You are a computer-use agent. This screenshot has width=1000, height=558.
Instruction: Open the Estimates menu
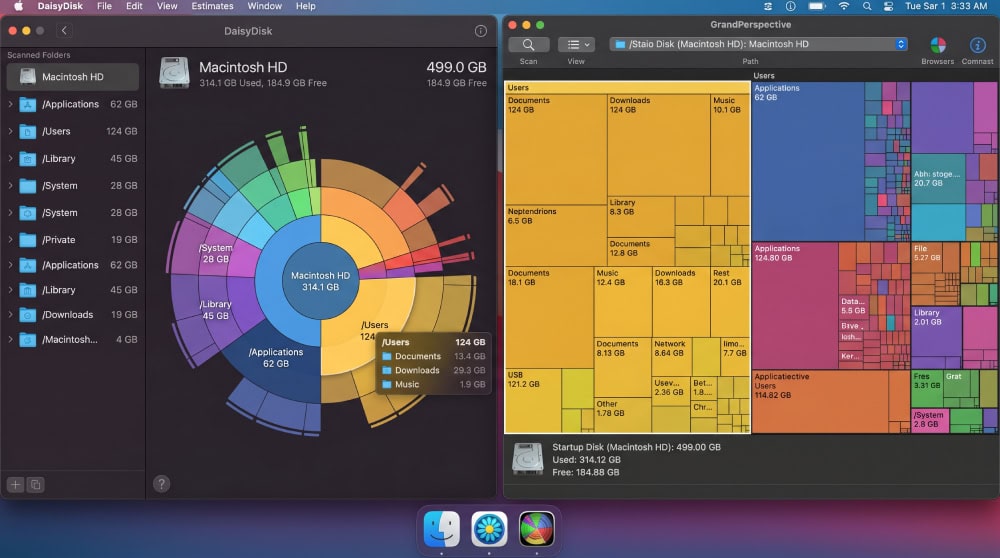tap(212, 6)
